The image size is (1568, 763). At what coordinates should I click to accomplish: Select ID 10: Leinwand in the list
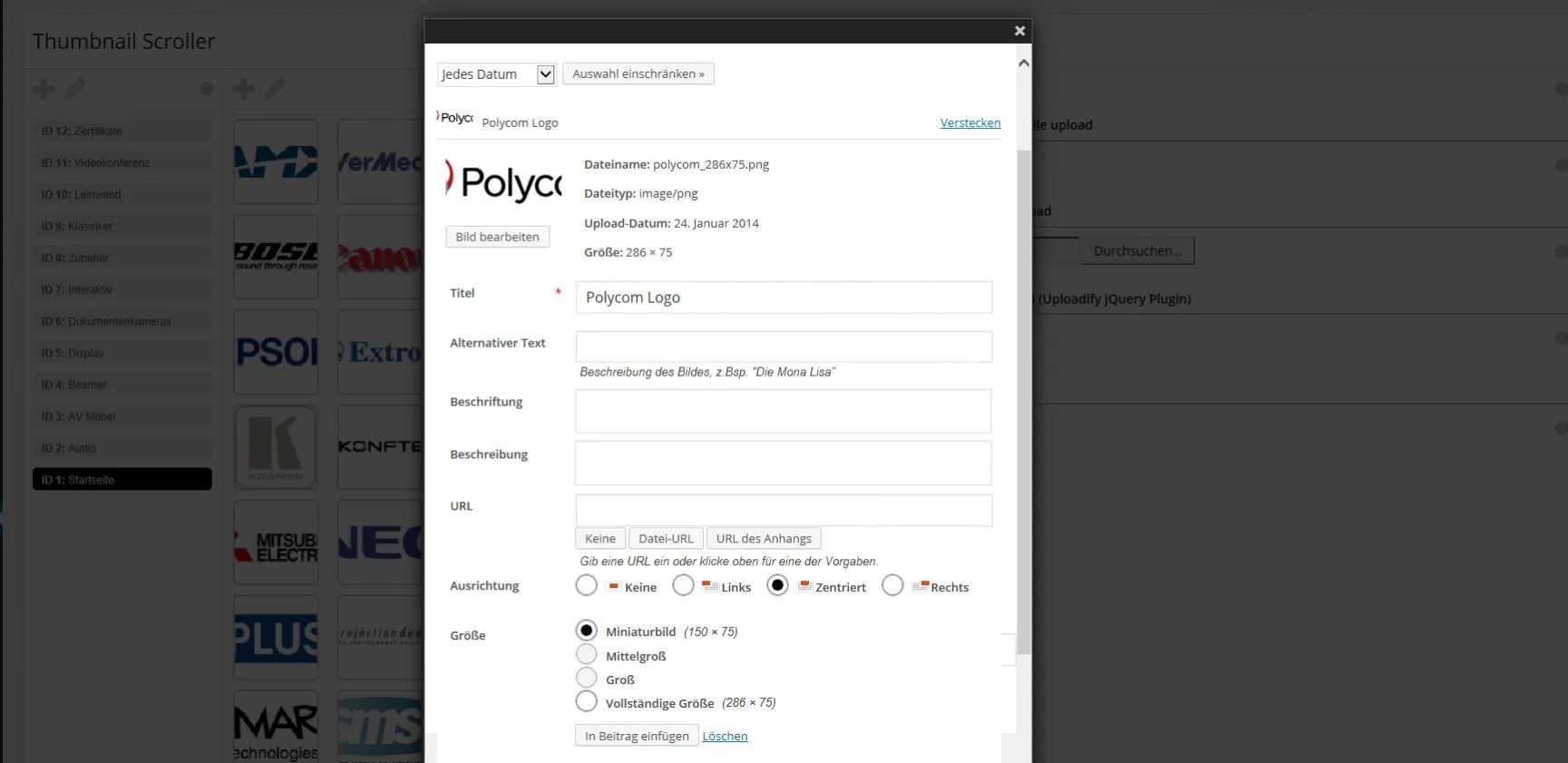point(122,194)
